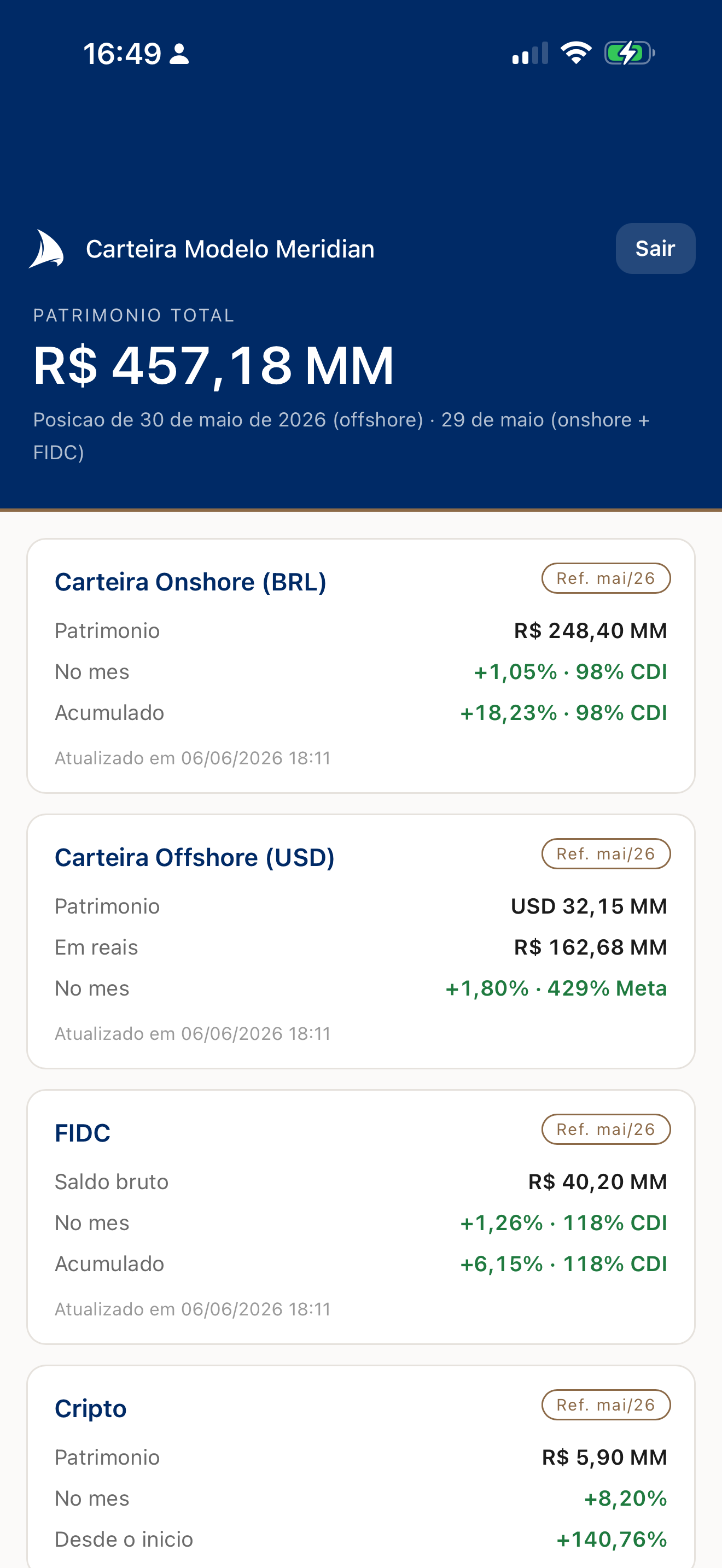Screen dimensions: 722x1568
Task: Open the Cripto card title
Action: (x=91, y=1409)
